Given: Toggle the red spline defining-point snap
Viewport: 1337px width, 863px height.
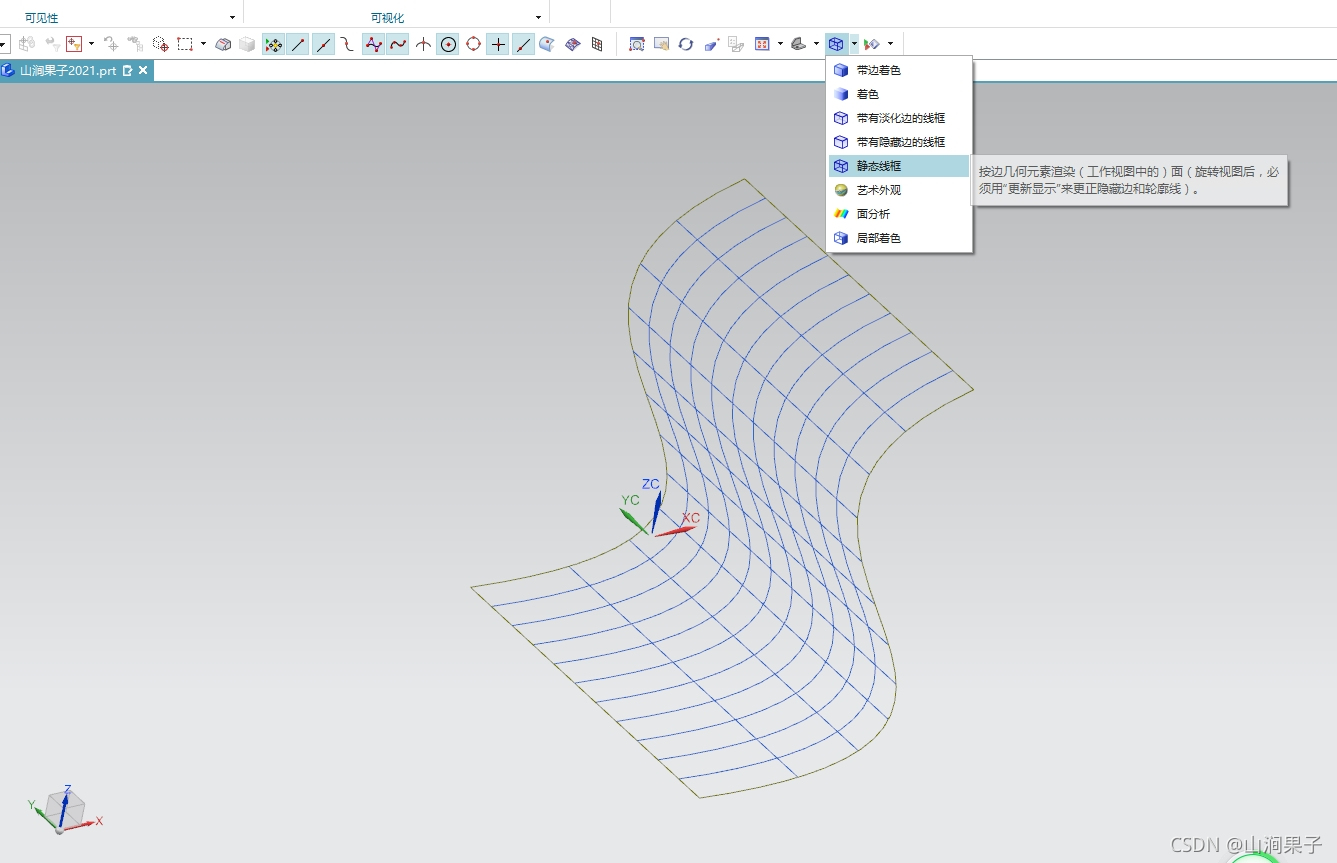Looking at the screenshot, I should tap(398, 44).
